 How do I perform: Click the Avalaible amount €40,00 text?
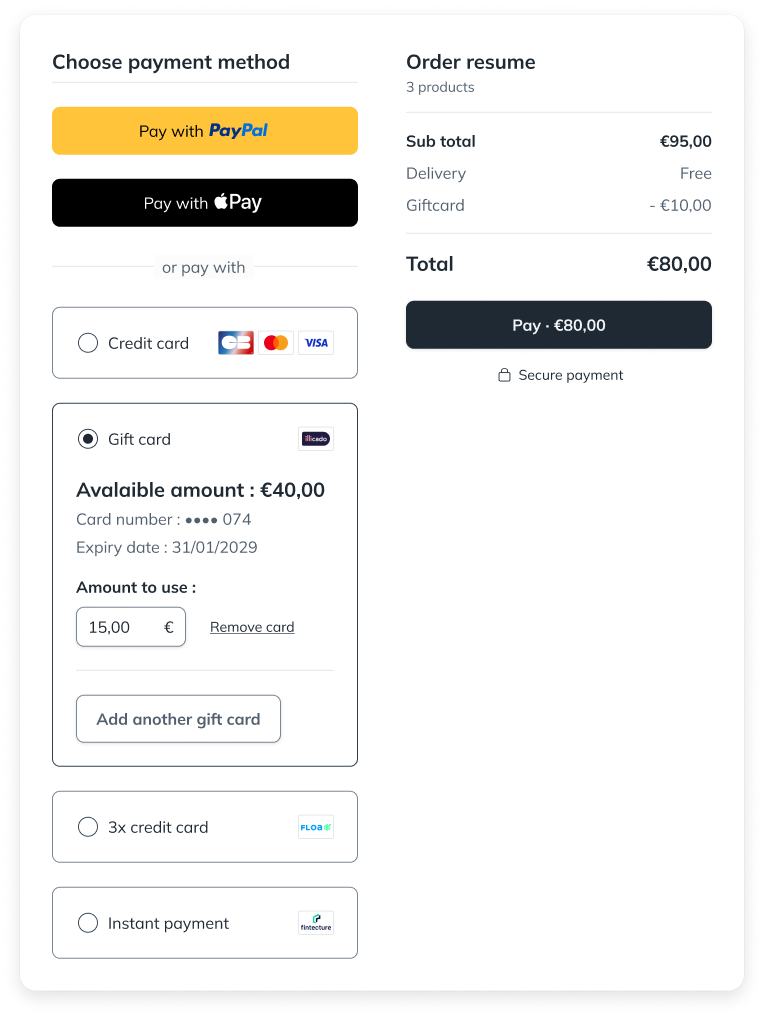tap(200, 490)
